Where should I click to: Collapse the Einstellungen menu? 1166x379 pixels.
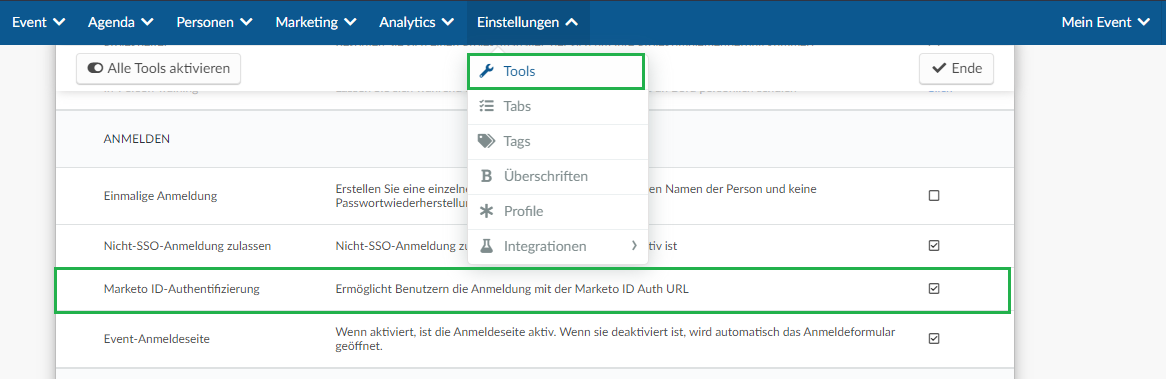[527, 22]
